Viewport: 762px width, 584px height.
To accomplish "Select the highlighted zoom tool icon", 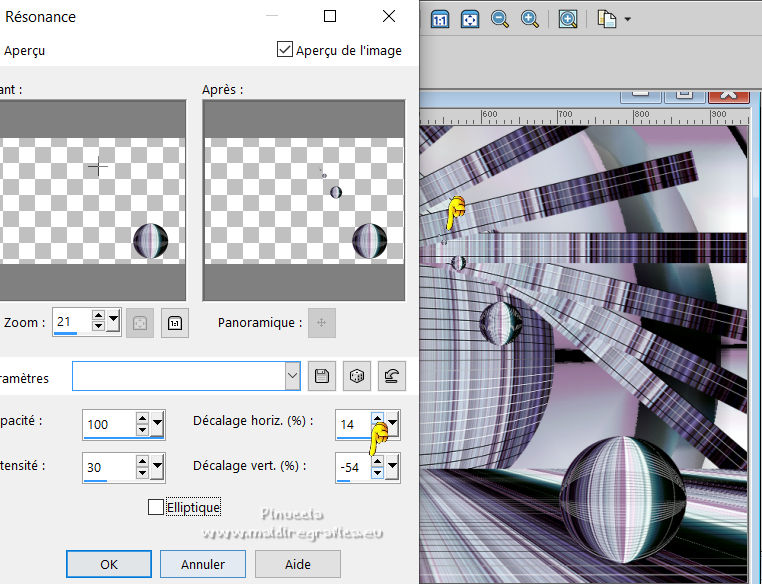I will [x=568, y=19].
